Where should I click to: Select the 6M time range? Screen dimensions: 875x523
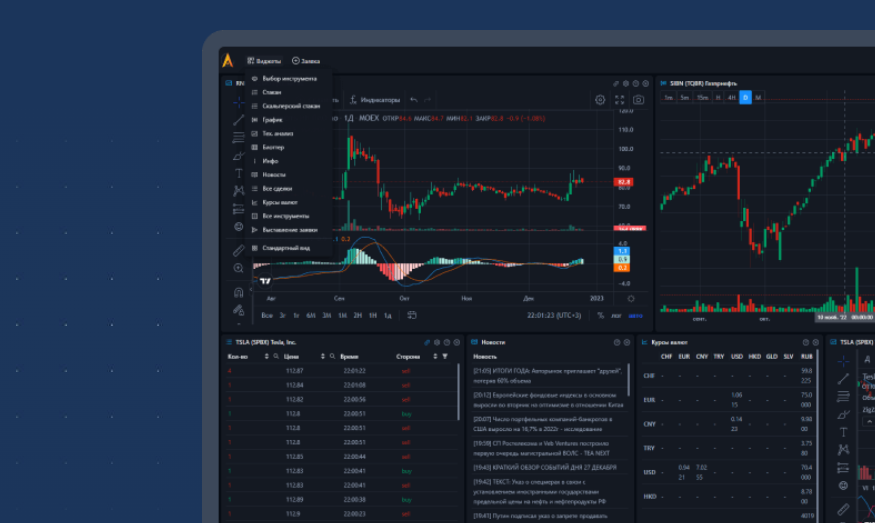(x=311, y=315)
